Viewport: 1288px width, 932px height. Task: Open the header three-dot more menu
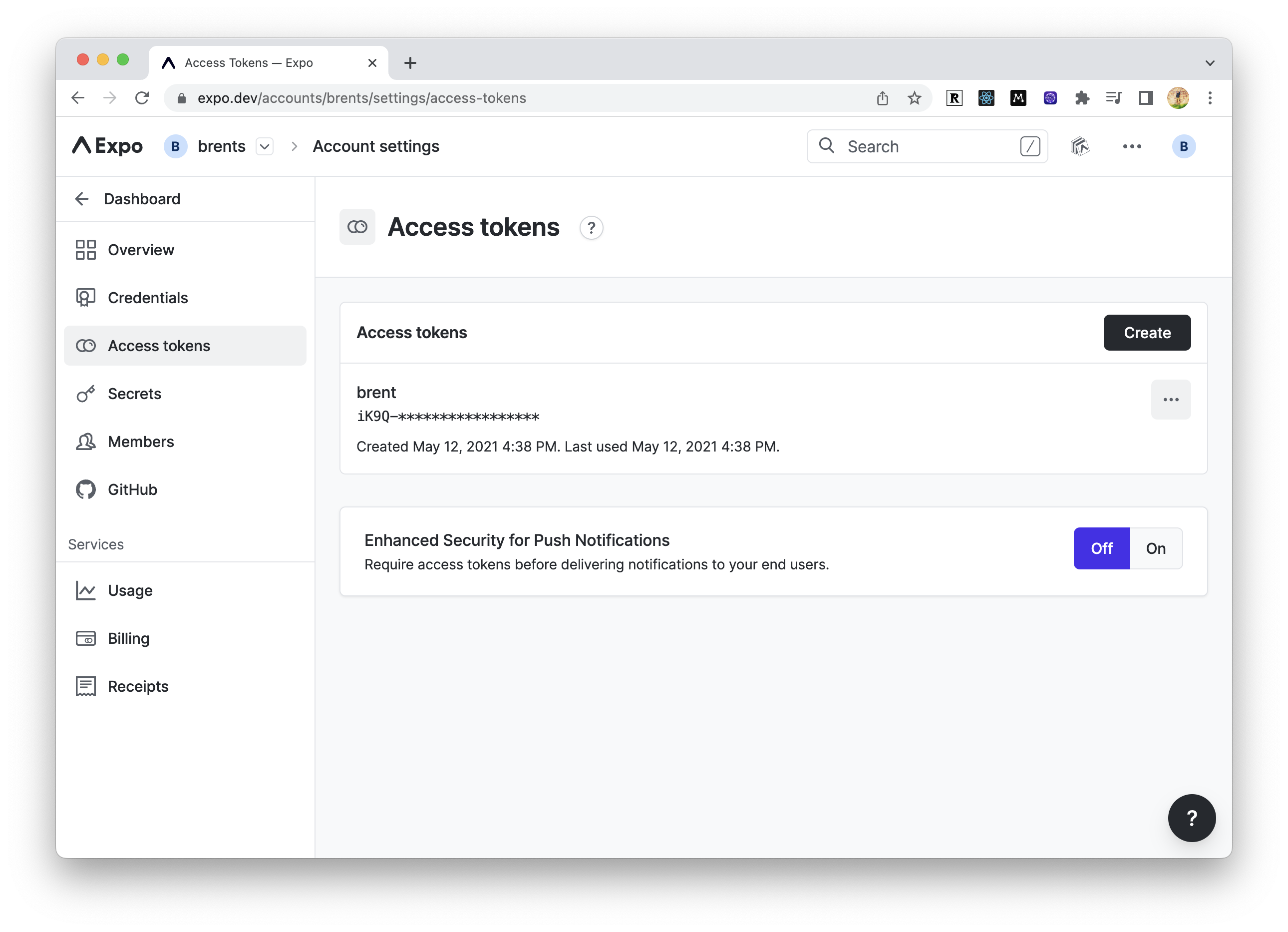1132,146
